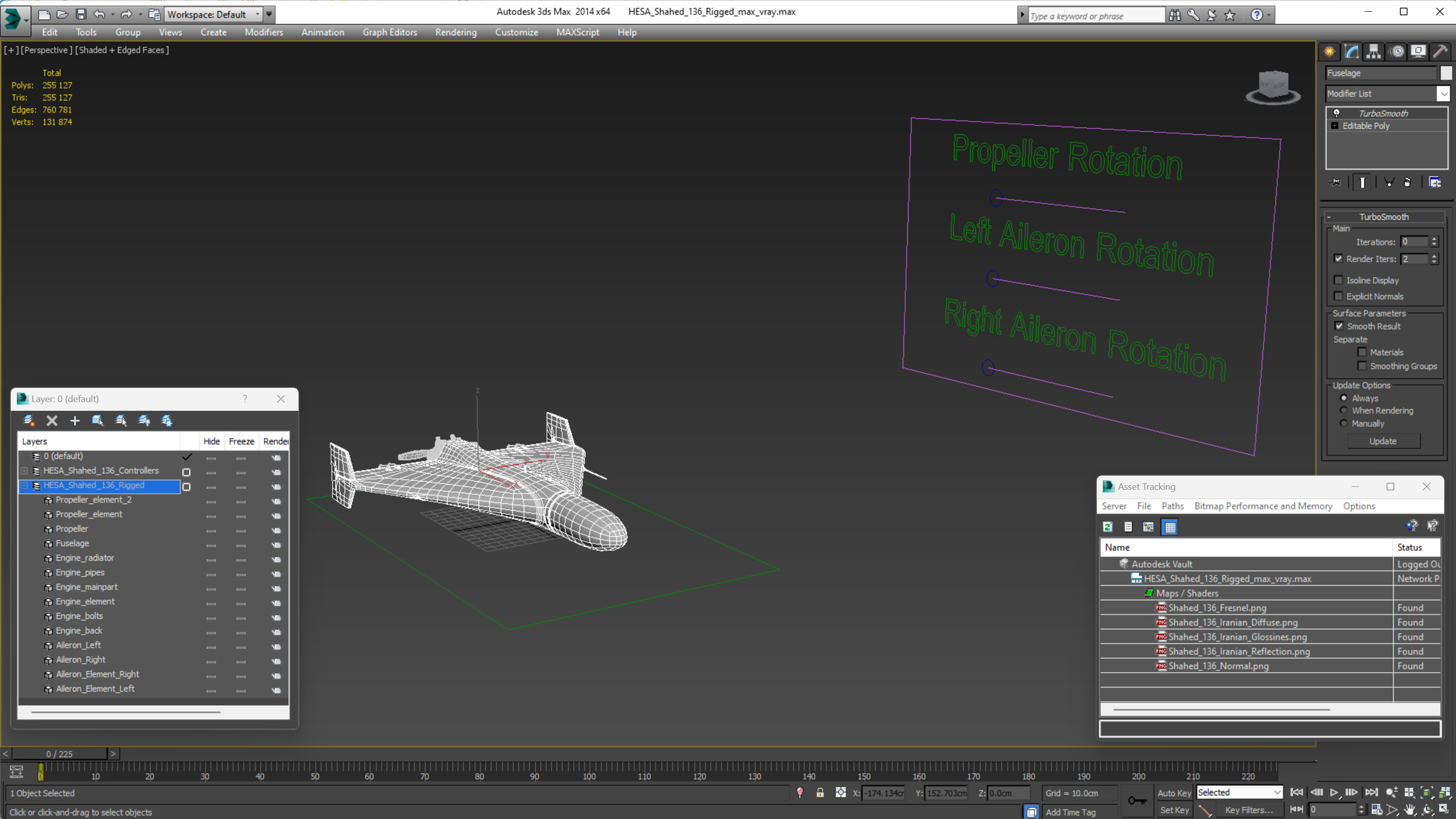Enable Separate by Materials checkbox
Image resolution: width=1456 pixels, height=819 pixels.
pyautogui.click(x=1362, y=352)
